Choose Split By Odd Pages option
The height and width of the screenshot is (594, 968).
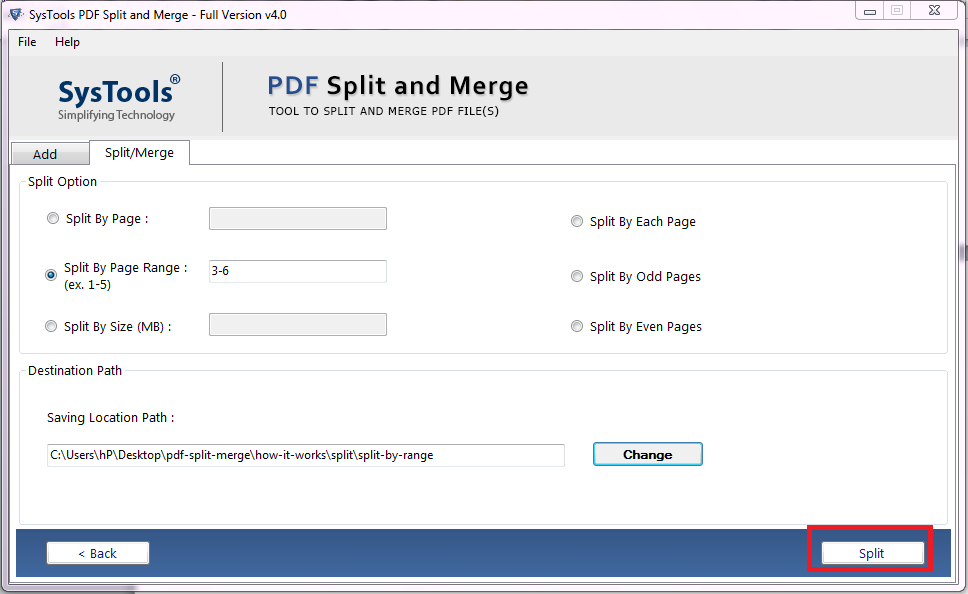coord(577,277)
